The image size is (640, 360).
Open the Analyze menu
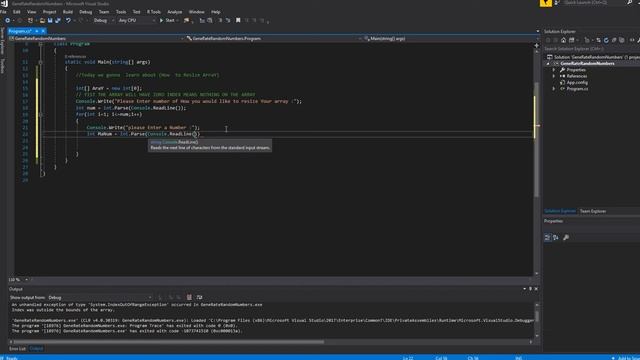click(x=174, y=12)
